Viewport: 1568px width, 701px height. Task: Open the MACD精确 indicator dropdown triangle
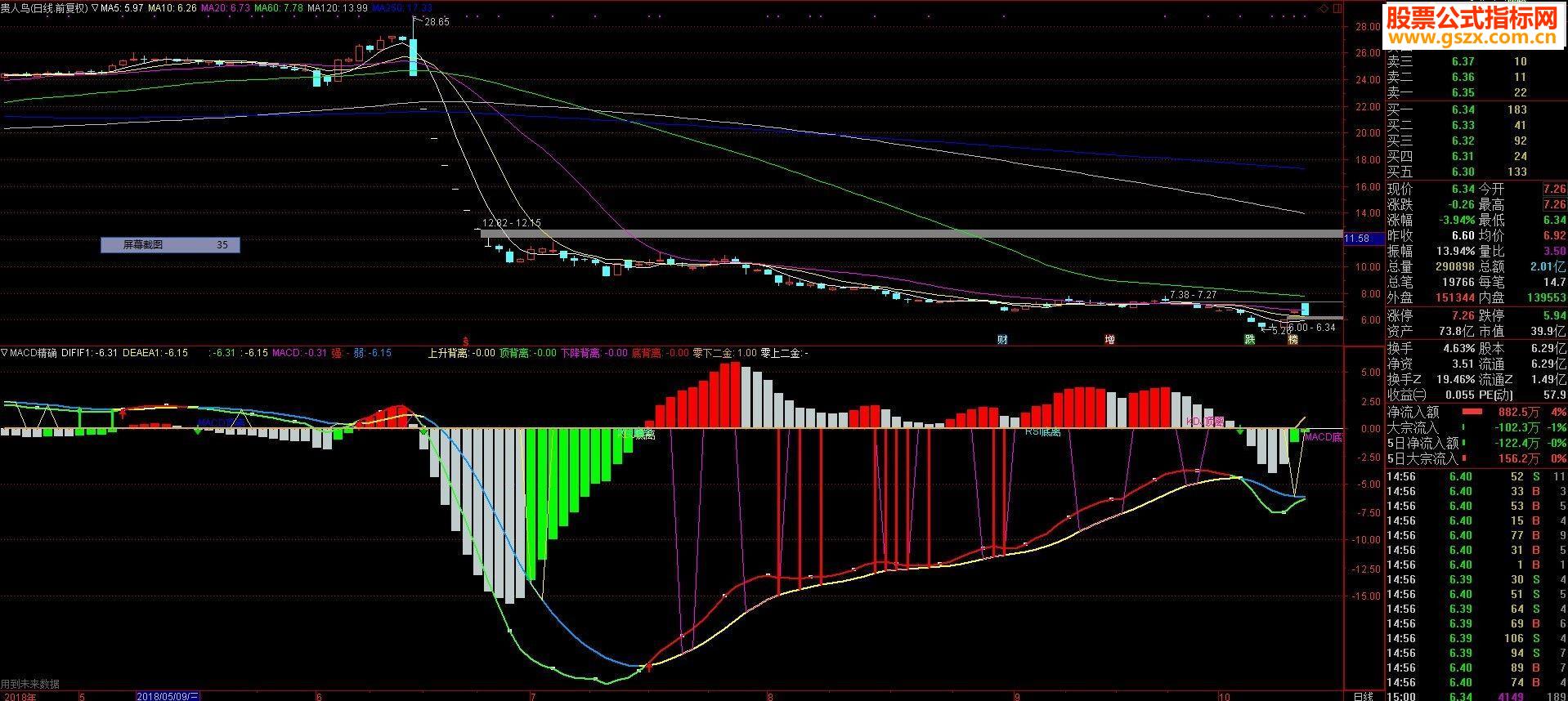coord(5,353)
